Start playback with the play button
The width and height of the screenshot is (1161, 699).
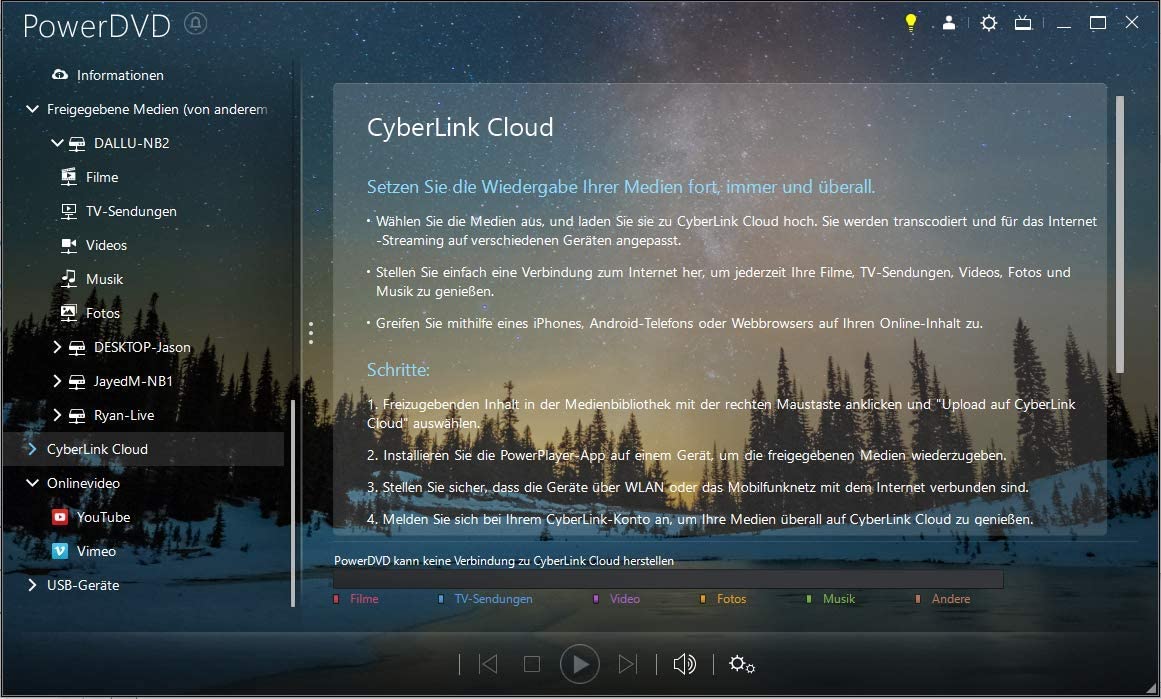580,663
